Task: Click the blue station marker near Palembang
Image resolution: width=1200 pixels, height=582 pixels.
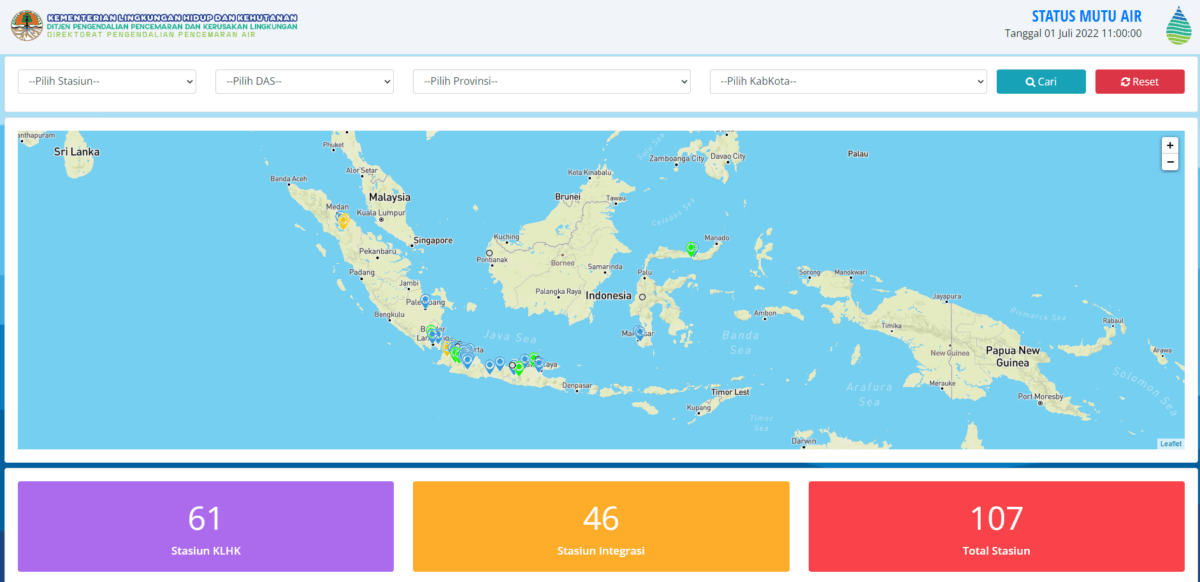Action: [x=425, y=299]
